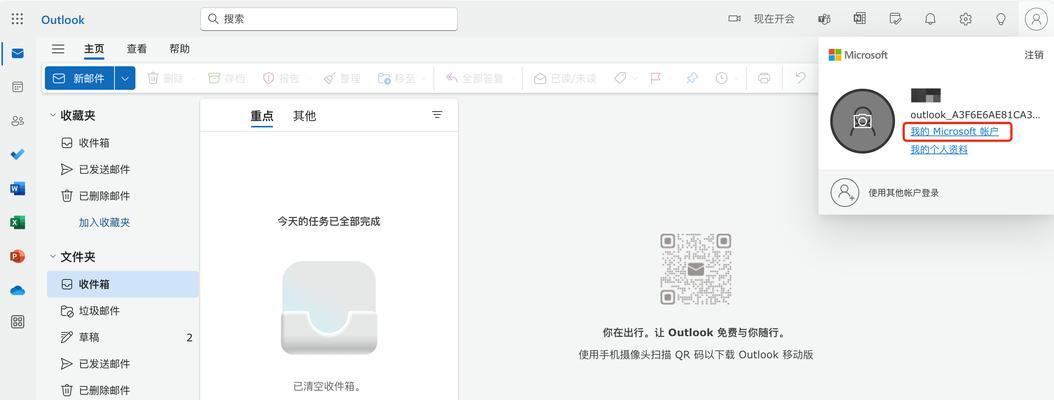Open 收件箱 under 收藏夹

pos(123,143)
